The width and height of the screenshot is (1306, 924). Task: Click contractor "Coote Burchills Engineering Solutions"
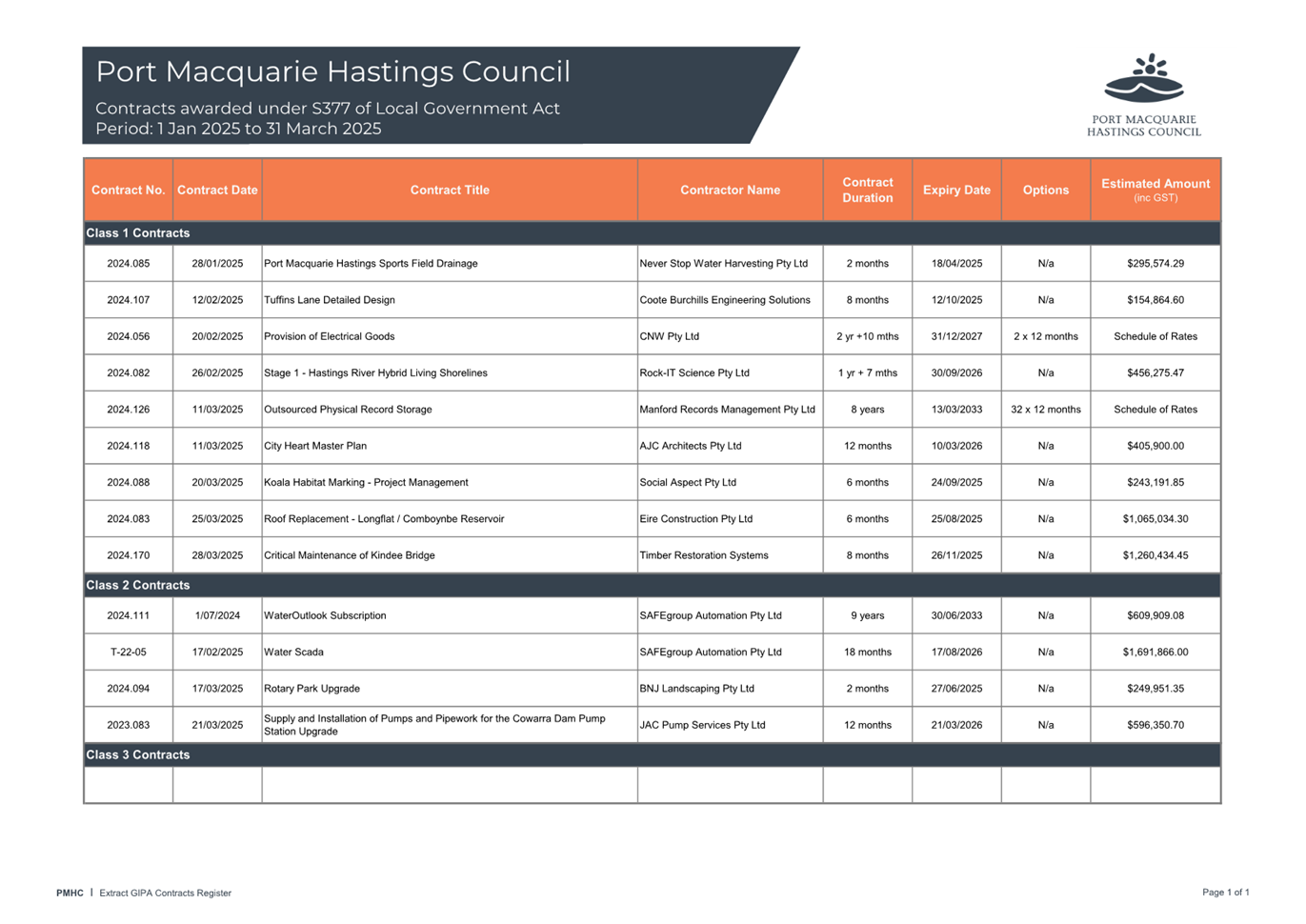click(725, 300)
